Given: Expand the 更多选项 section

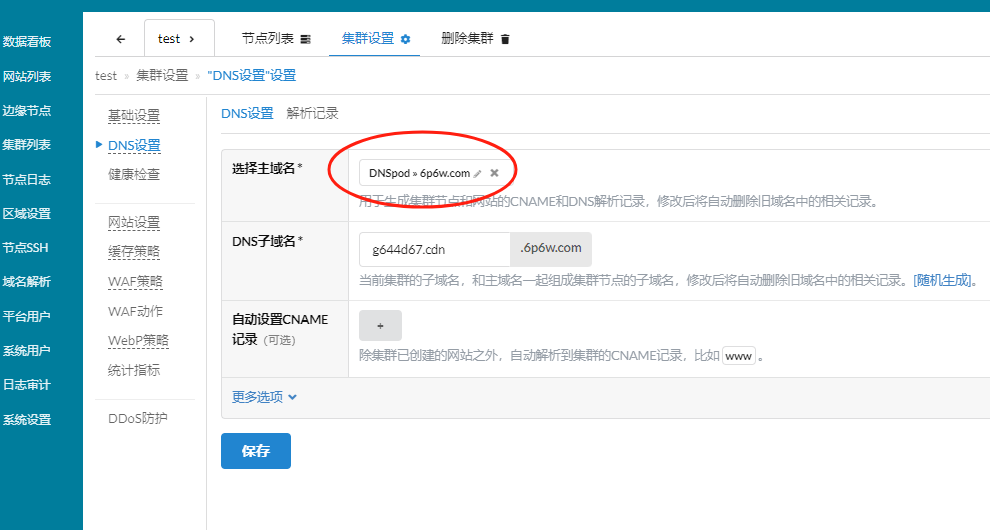Looking at the screenshot, I should [265, 397].
